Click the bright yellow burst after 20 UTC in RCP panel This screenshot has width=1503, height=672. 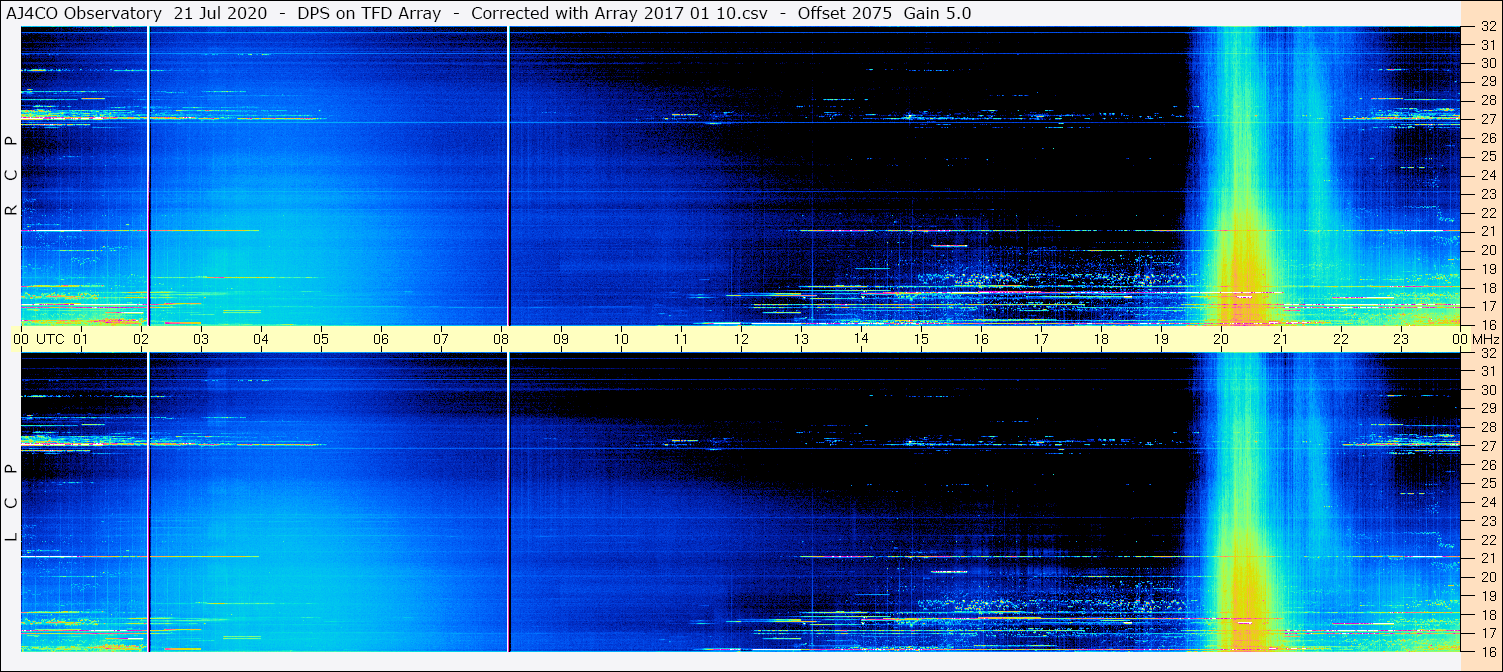pos(1240,270)
